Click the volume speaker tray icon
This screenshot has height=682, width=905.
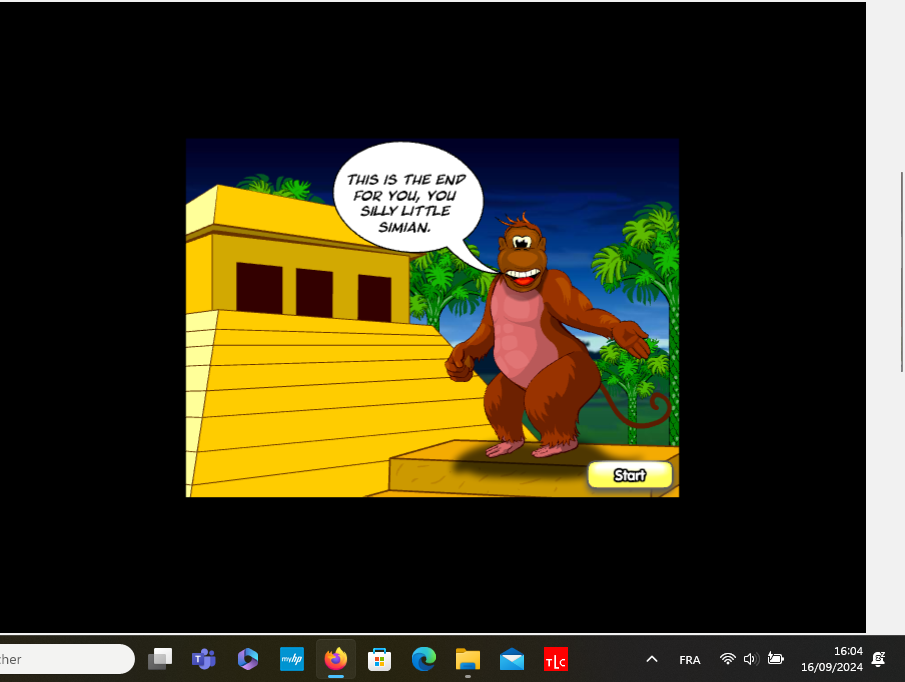pyautogui.click(x=750, y=659)
